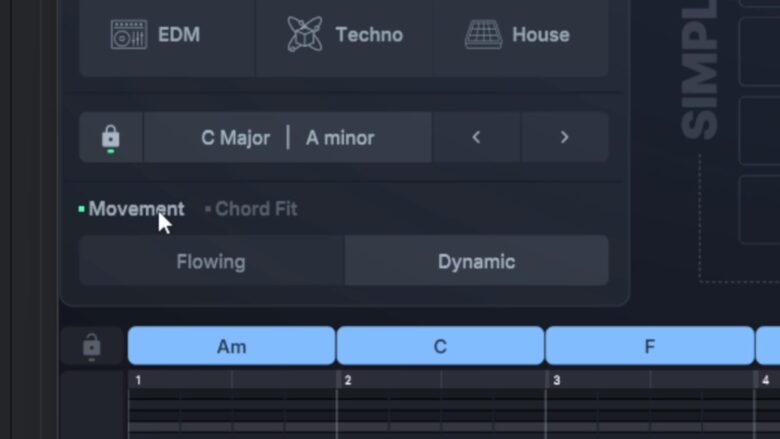Screen dimensions: 780x439
Task: Select the Dynamic movement option
Action: tap(476, 262)
